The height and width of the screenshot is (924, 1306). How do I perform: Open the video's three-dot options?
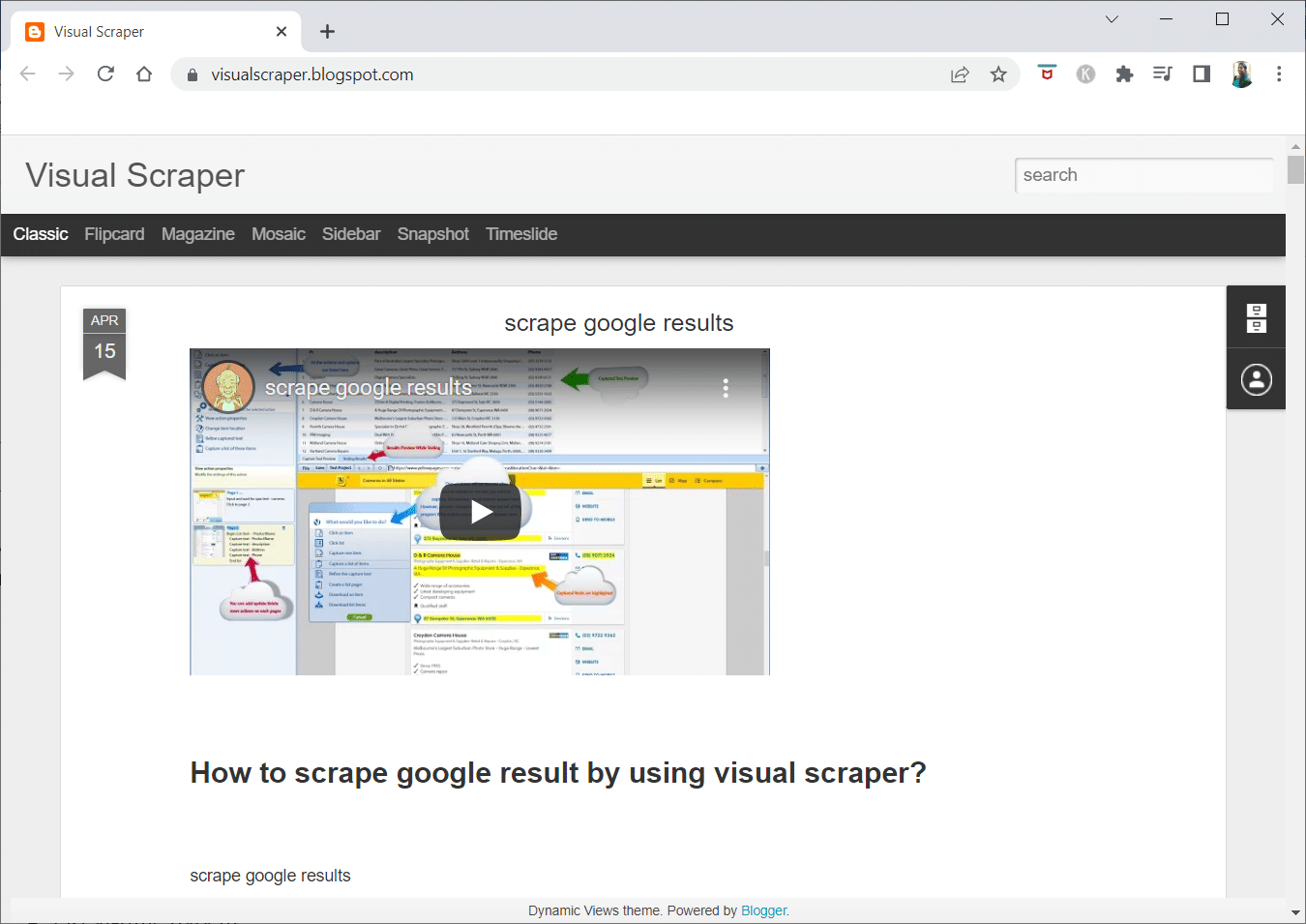click(726, 388)
